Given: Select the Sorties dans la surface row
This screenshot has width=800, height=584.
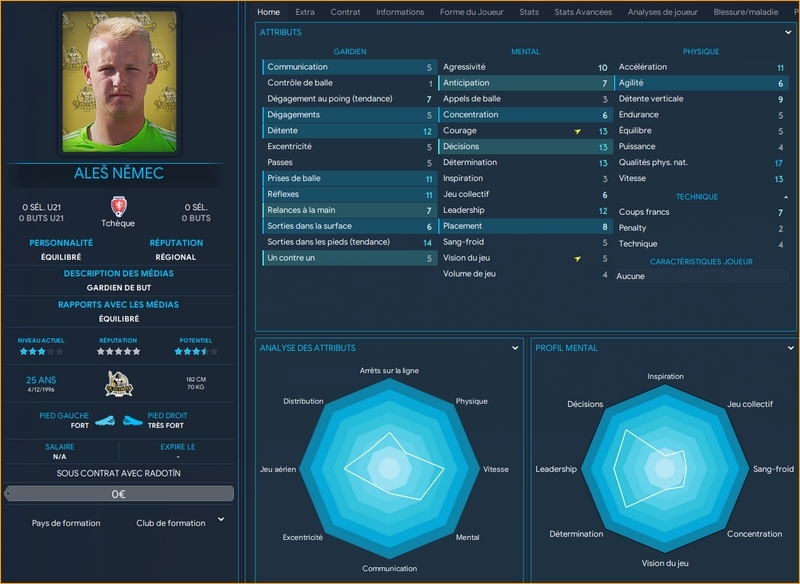Looking at the screenshot, I should coord(349,226).
